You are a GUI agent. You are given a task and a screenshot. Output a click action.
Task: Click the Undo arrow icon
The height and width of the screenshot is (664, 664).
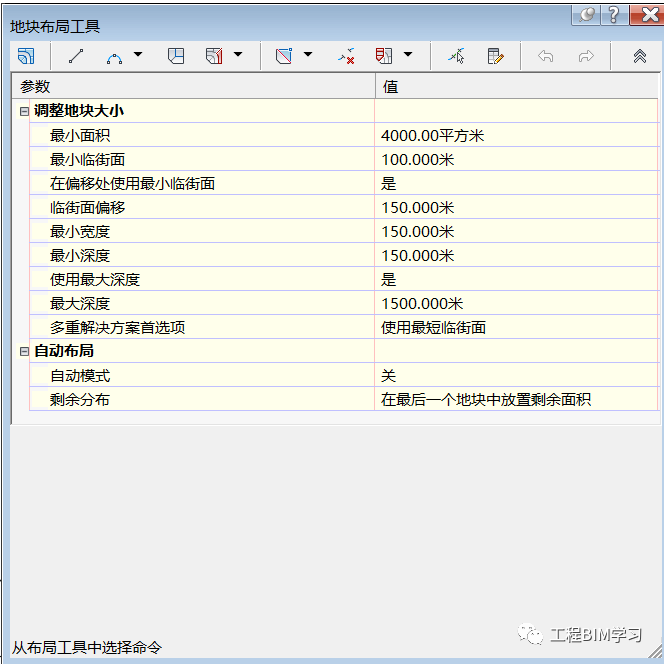[x=545, y=56]
